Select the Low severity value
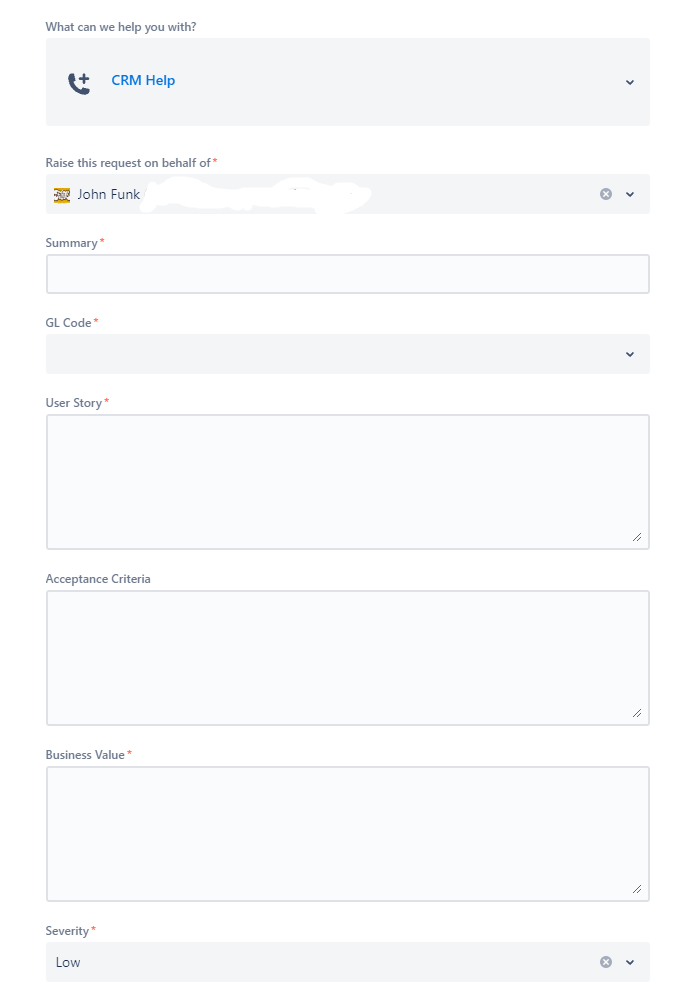The height and width of the screenshot is (1001, 688). 68,962
